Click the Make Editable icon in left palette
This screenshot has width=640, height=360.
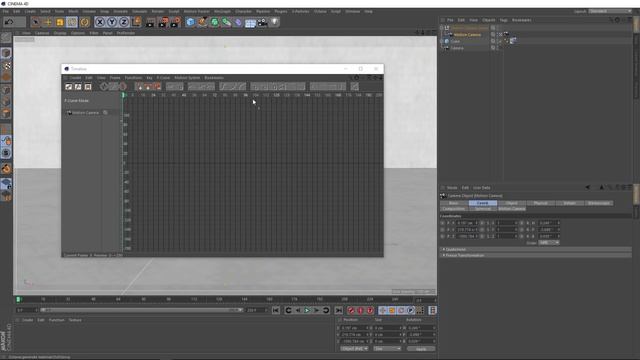pyautogui.click(x=6, y=38)
